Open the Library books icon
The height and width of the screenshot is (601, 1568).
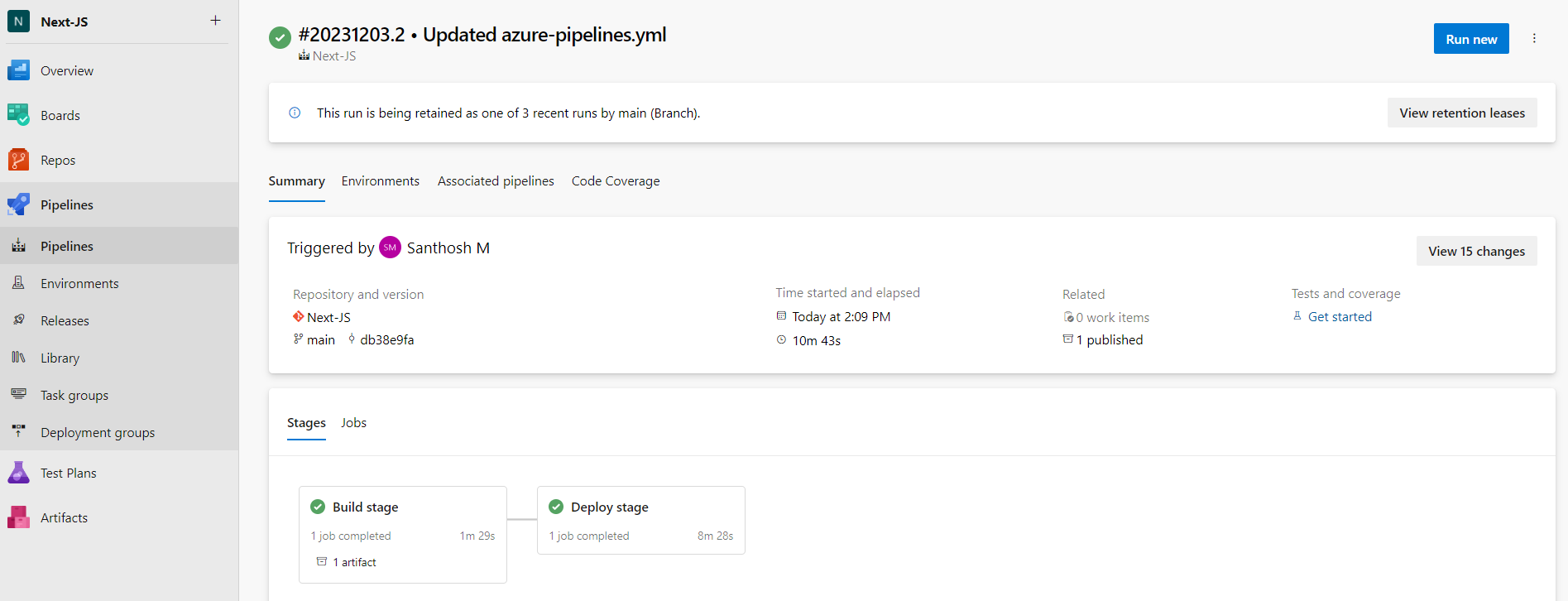pyautogui.click(x=18, y=358)
